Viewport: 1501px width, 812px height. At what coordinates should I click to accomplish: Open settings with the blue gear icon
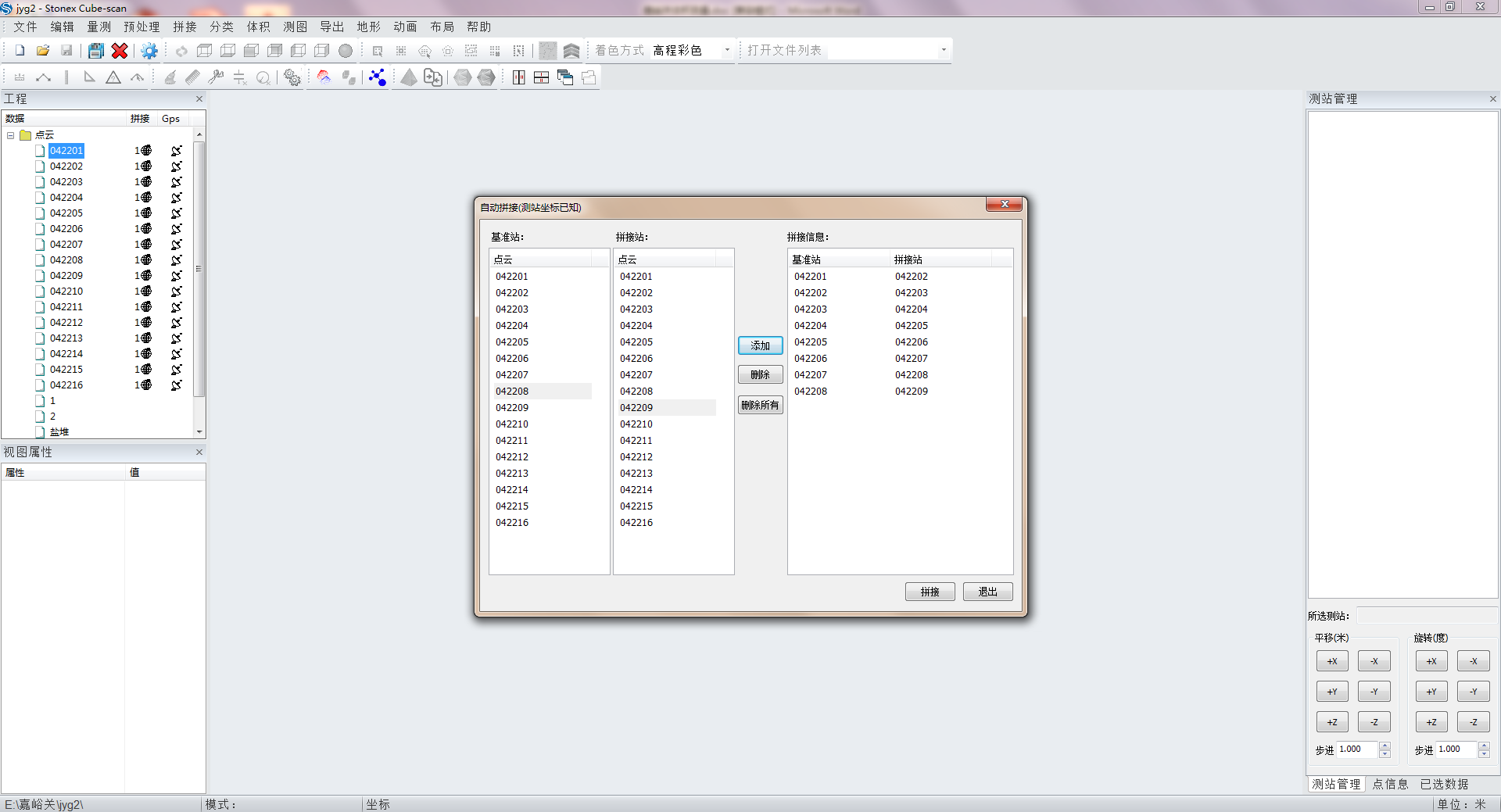tap(149, 51)
